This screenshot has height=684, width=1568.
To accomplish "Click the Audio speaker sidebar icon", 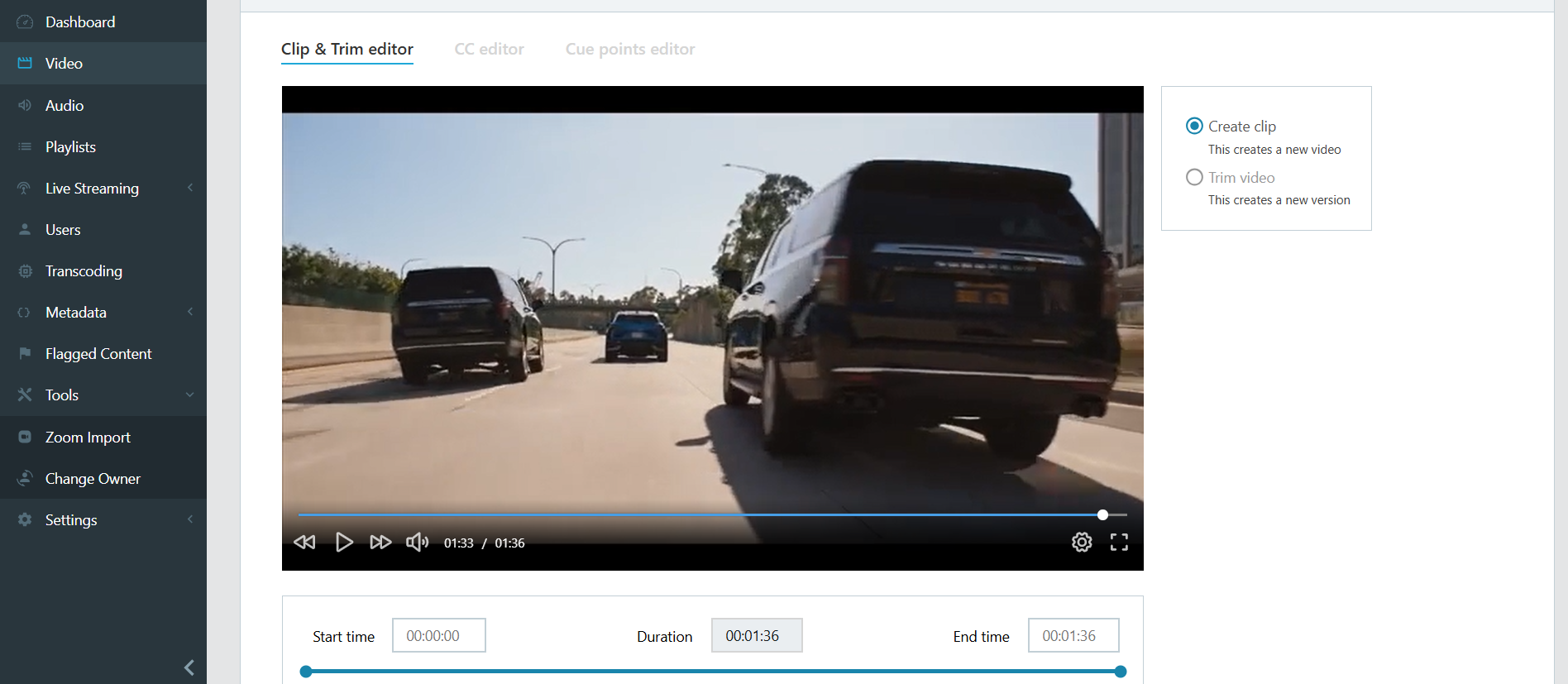I will pos(25,105).
